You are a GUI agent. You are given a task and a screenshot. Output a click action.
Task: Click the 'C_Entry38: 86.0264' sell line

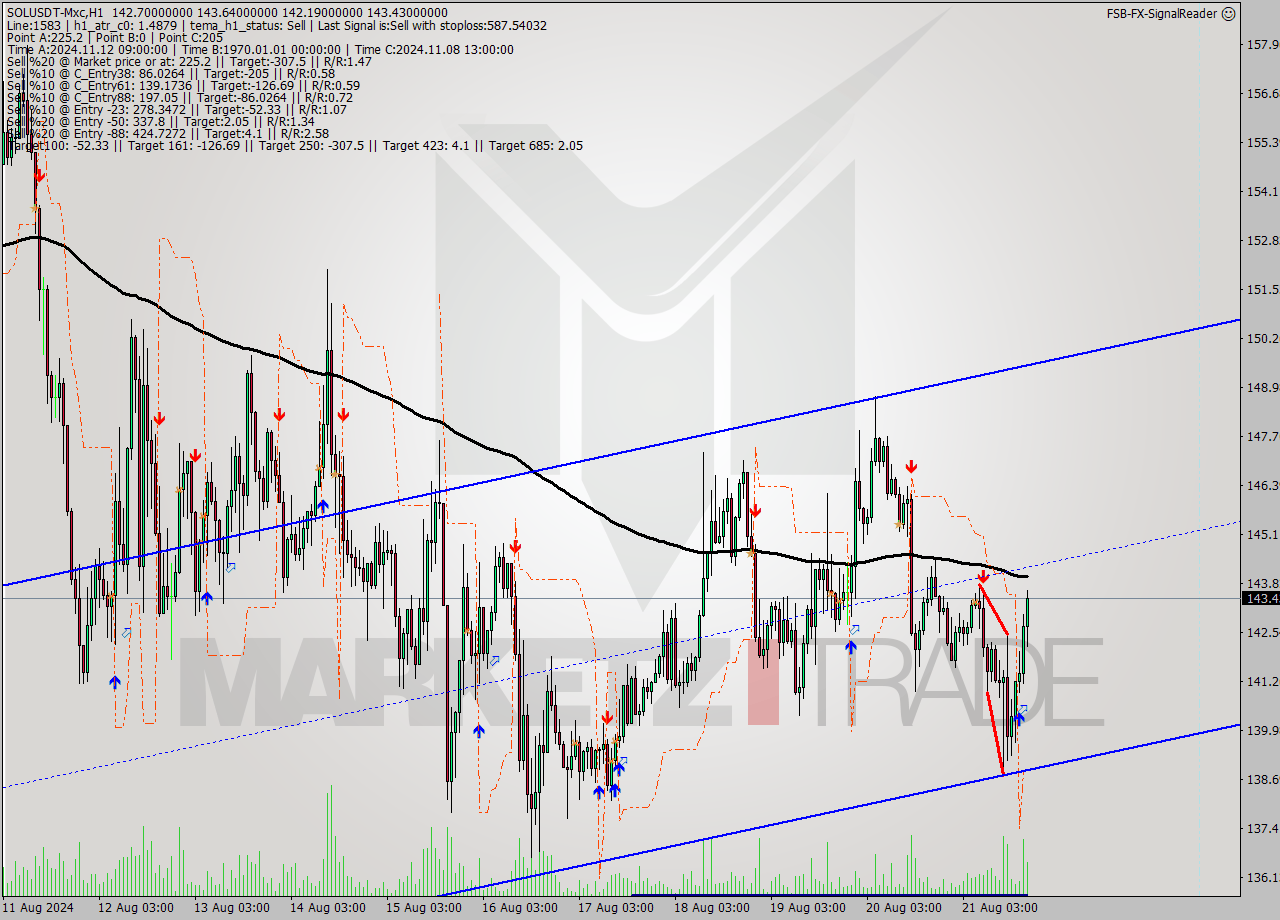point(170,73)
